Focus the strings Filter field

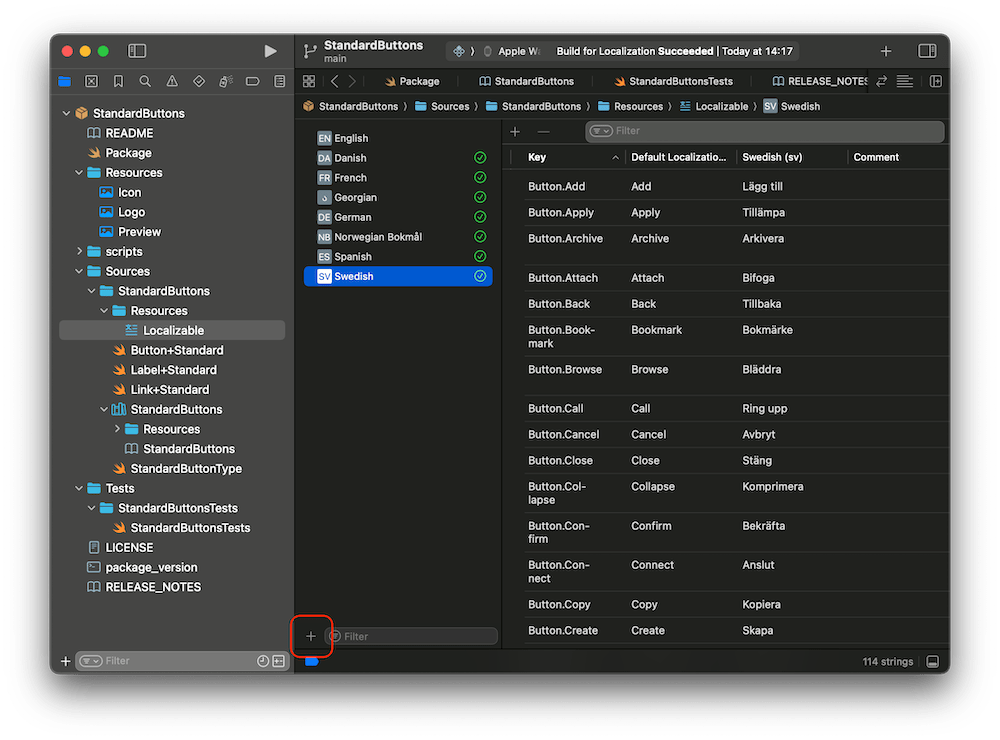point(765,131)
